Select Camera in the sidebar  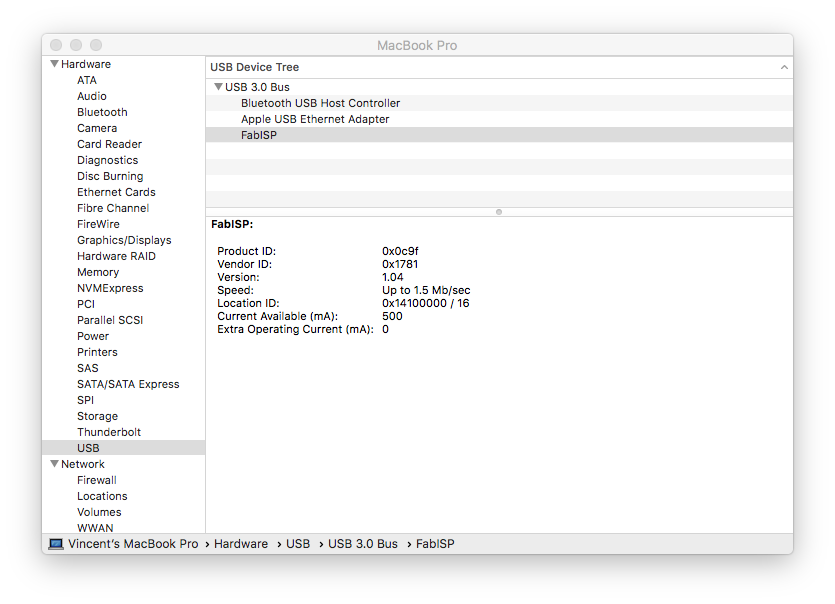[x=97, y=128]
